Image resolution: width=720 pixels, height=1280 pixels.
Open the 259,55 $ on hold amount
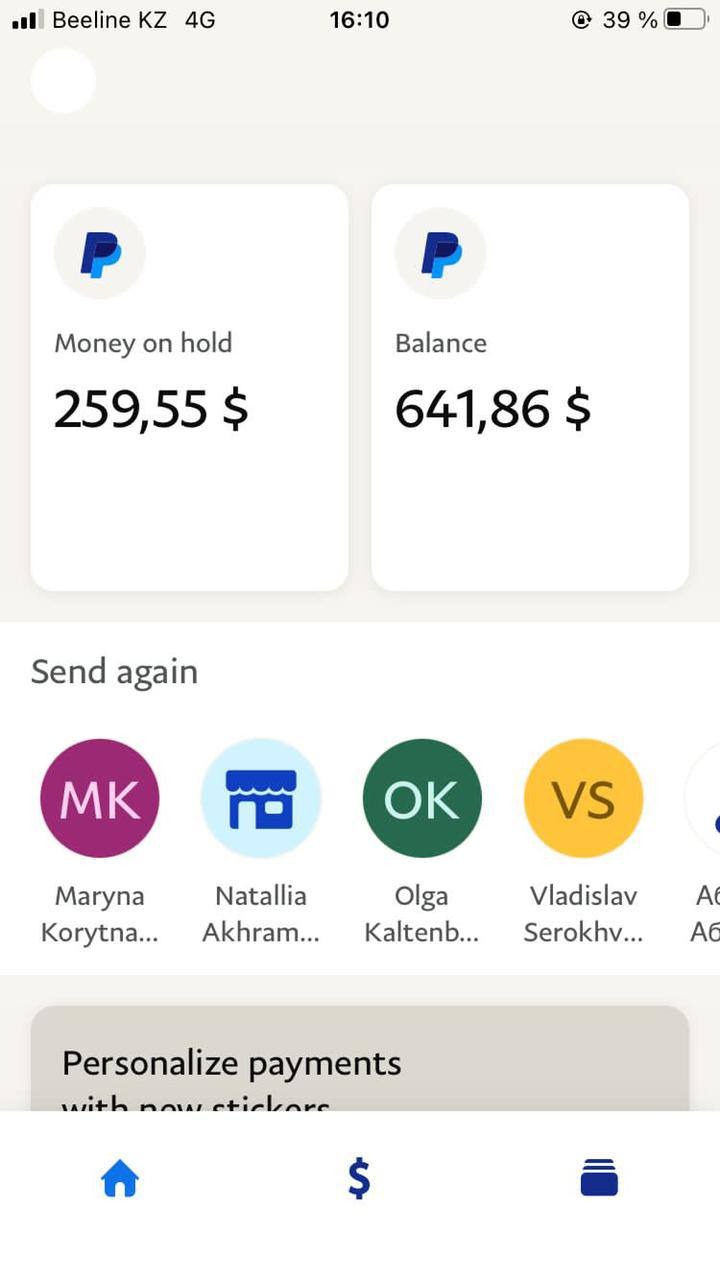pyautogui.click(x=151, y=409)
